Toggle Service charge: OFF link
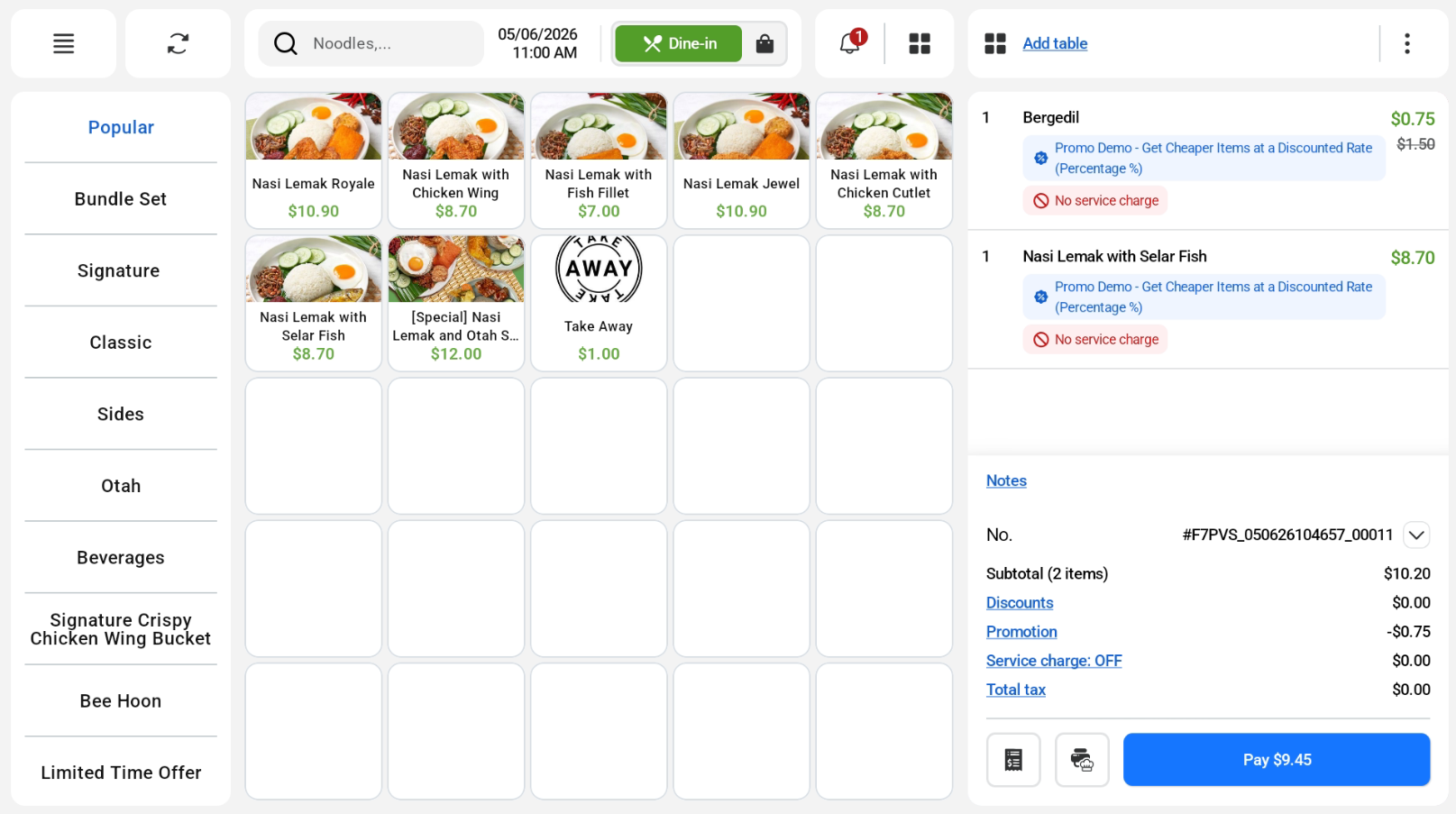The width and height of the screenshot is (1456, 814). click(x=1054, y=661)
